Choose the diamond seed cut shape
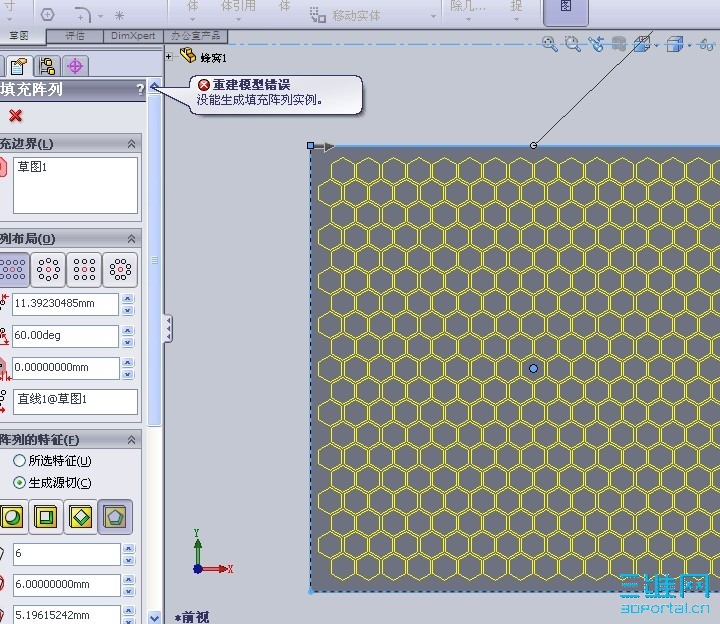720x624 pixels. click(80, 517)
